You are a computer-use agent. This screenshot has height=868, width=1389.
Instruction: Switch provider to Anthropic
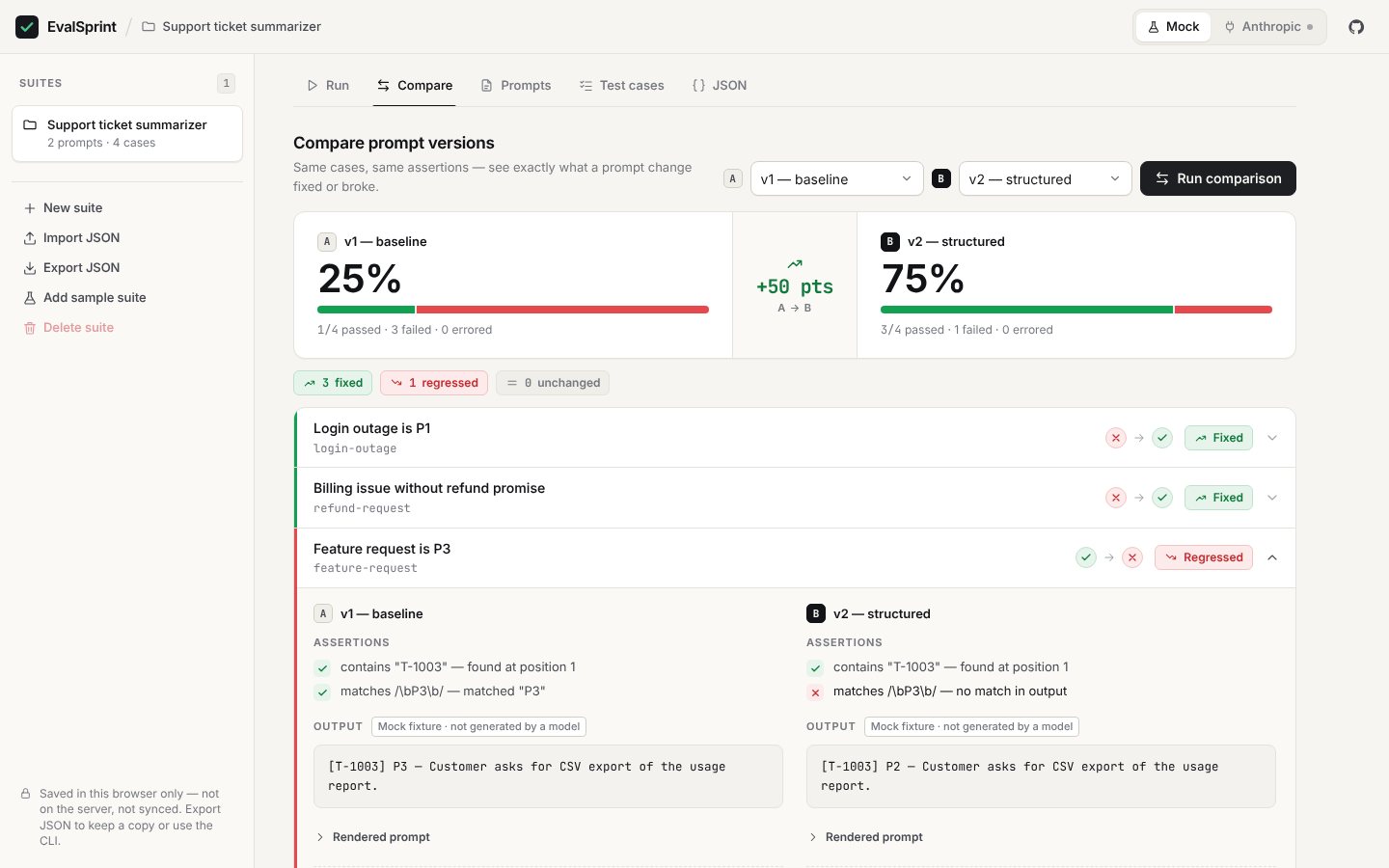[1268, 27]
